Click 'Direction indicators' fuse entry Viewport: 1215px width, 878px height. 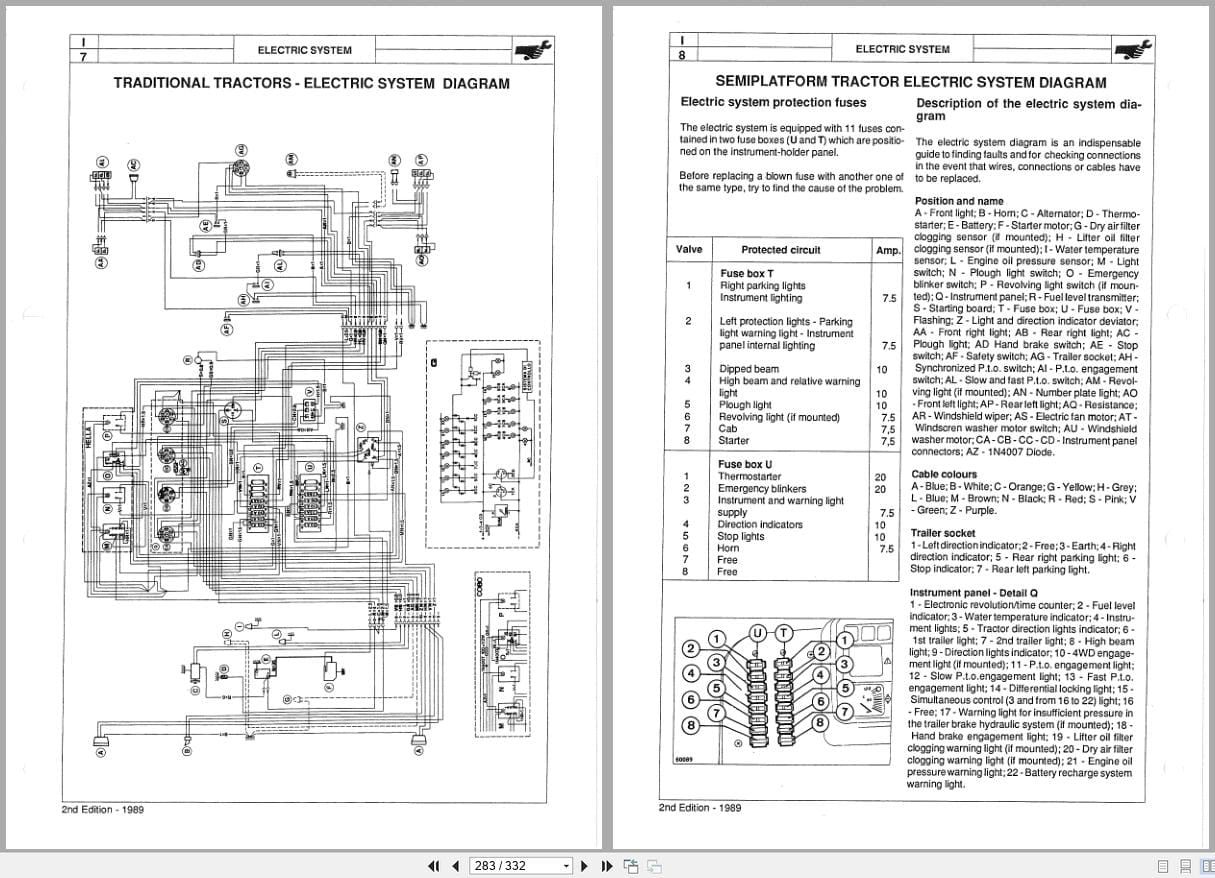coord(760,525)
